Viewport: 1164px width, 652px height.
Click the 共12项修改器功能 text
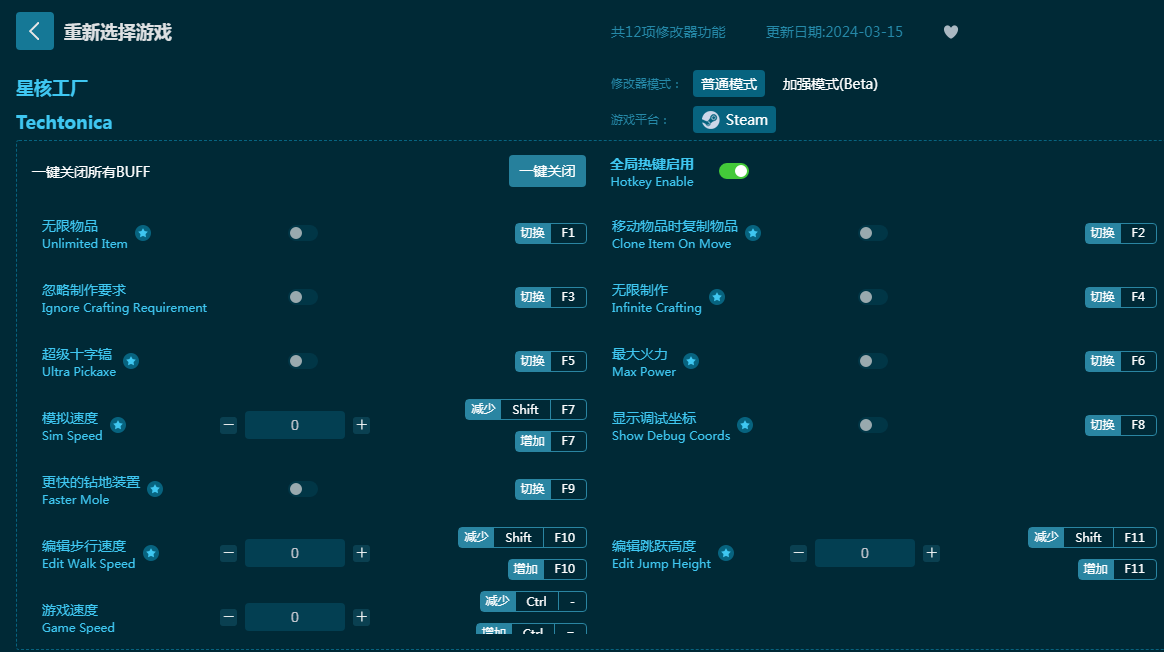pyautogui.click(x=668, y=32)
